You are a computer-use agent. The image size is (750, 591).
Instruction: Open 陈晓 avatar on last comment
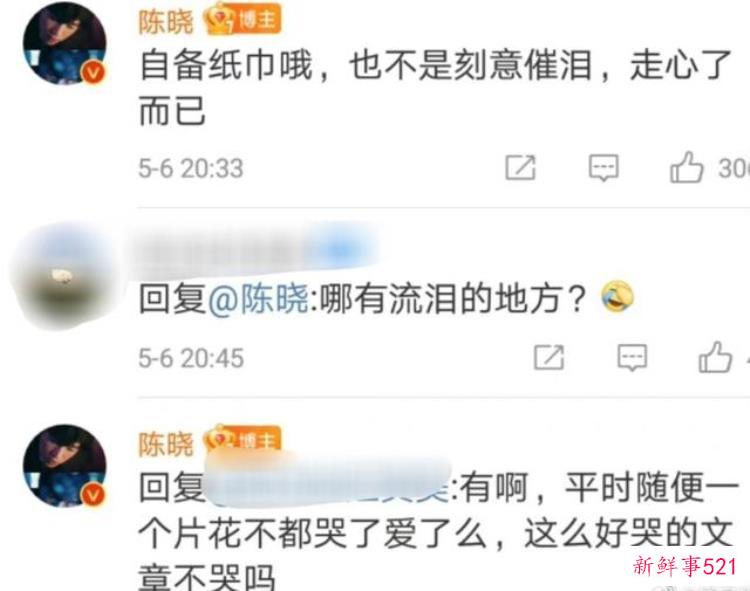pyautogui.click(x=65, y=465)
